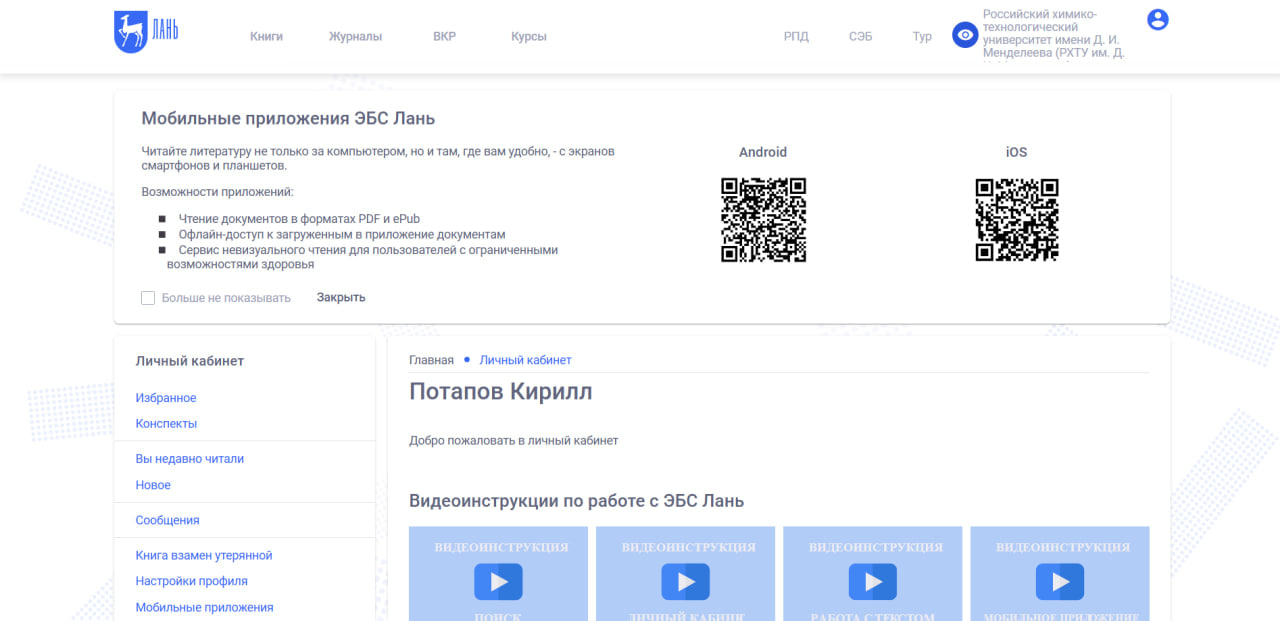The height and width of the screenshot is (621, 1280).
Task: Go to the ВКР section
Action: click(x=444, y=37)
